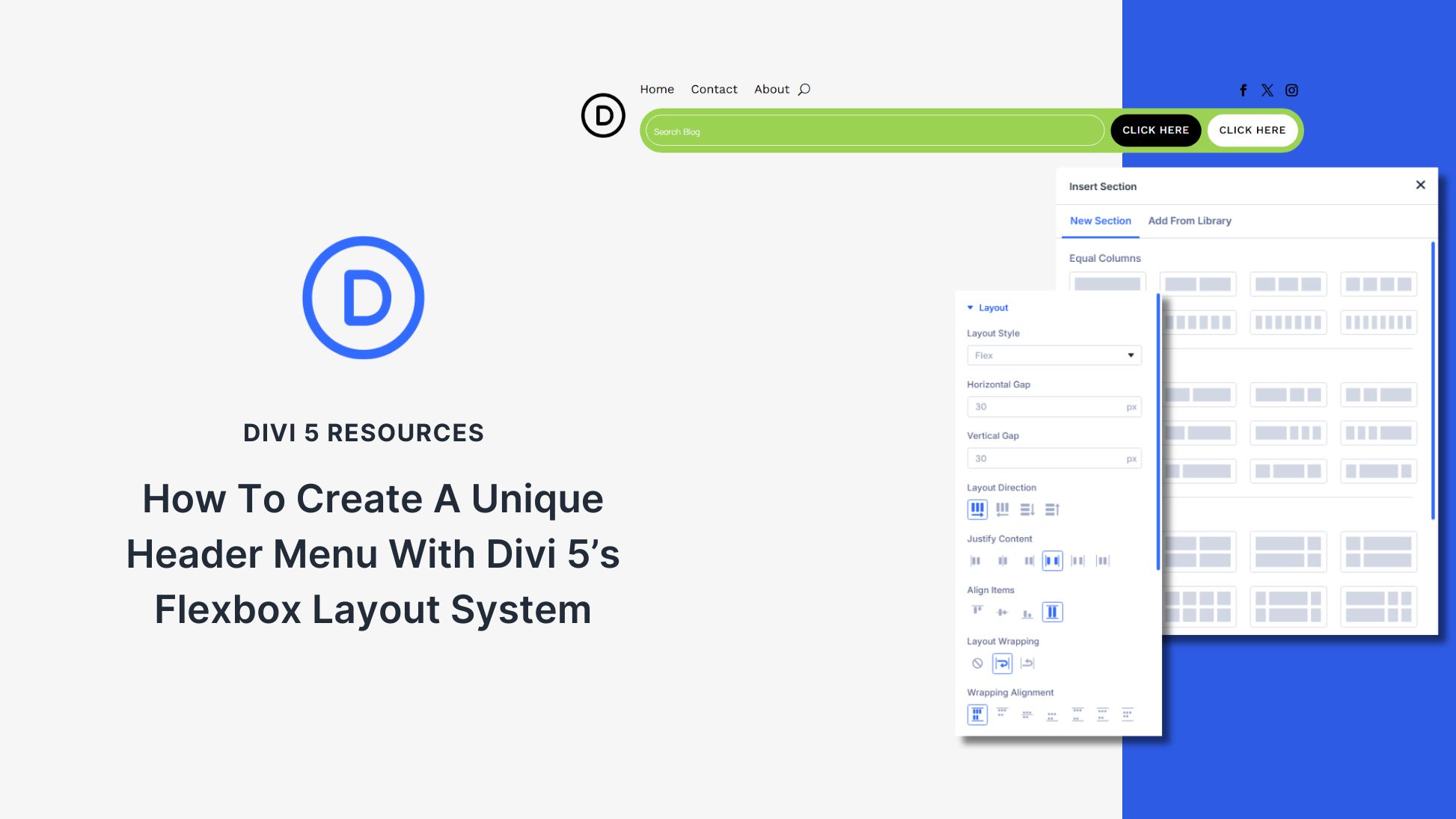Select the reverse row layout direction
Viewport: 1456px width, 819px height.
point(1002,509)
